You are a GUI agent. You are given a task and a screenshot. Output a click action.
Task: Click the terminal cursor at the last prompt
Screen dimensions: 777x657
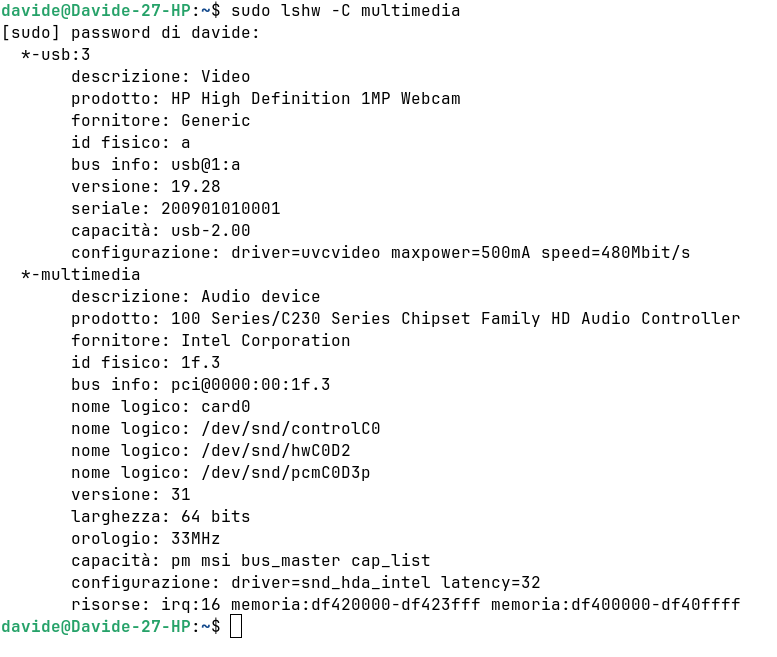pyautogui.click(x=236, y=626)
